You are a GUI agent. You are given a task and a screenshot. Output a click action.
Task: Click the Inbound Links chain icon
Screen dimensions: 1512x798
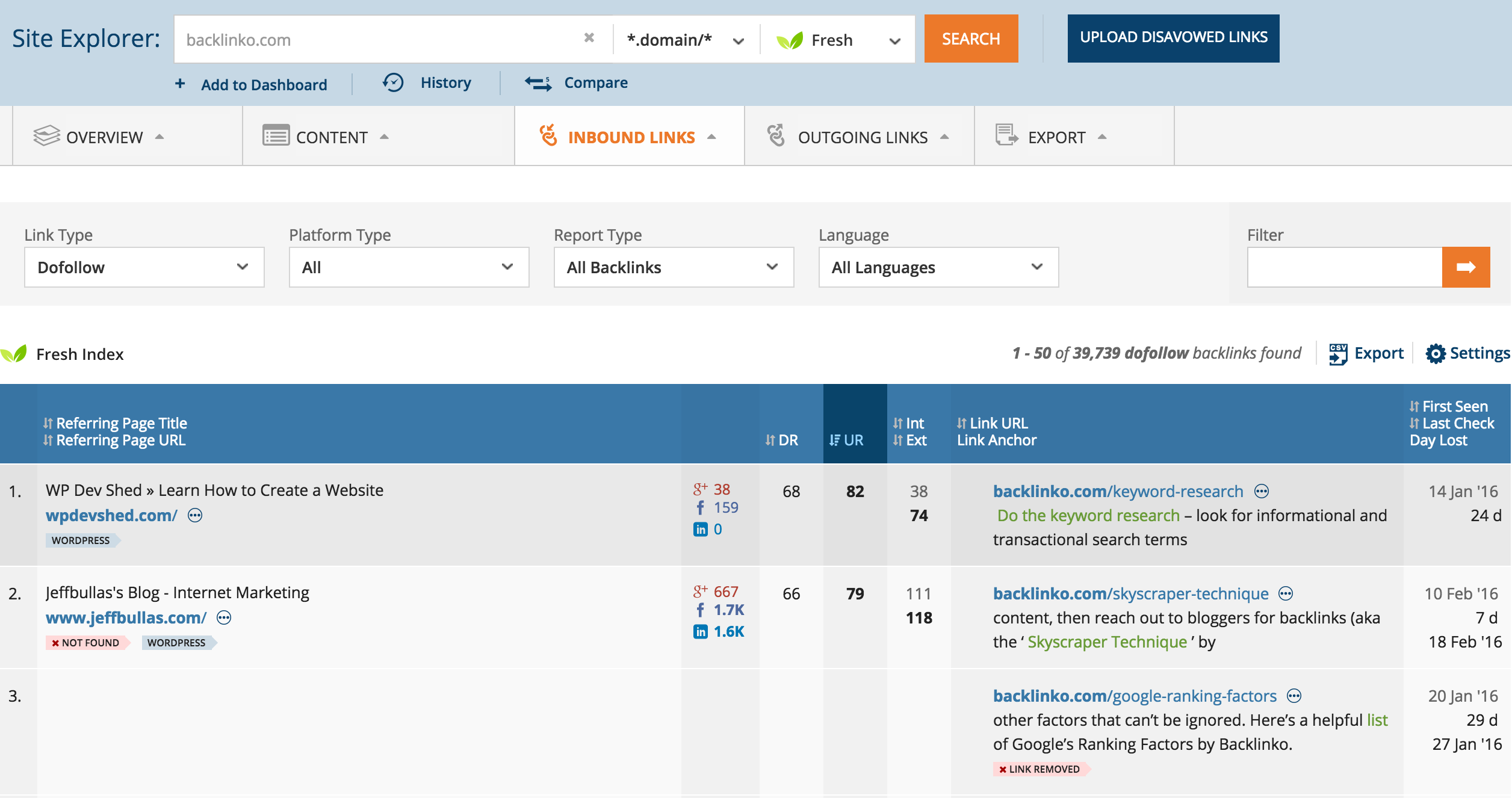[x=548, y=135]
